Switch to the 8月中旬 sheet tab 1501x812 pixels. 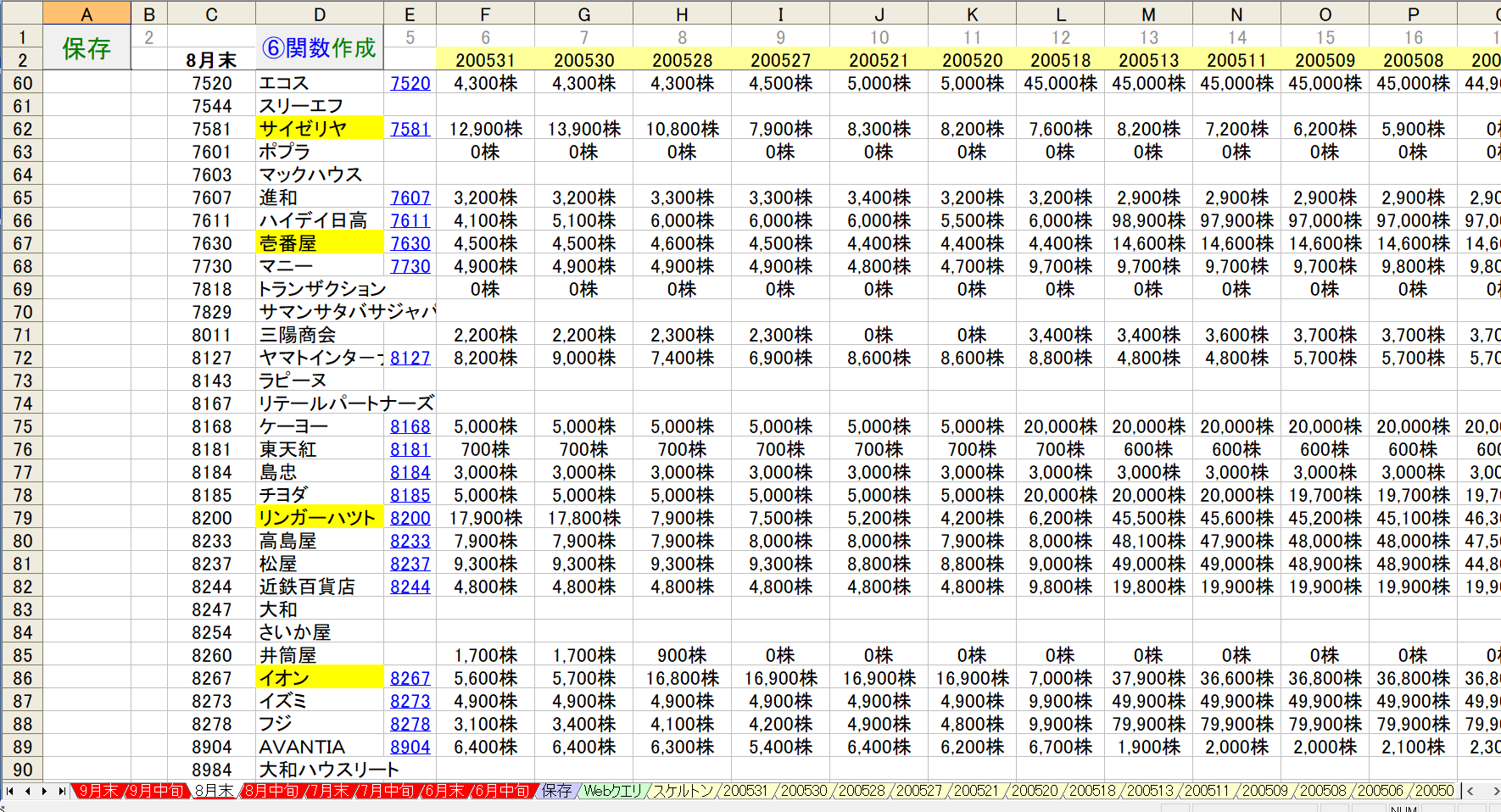pos(272,791)
